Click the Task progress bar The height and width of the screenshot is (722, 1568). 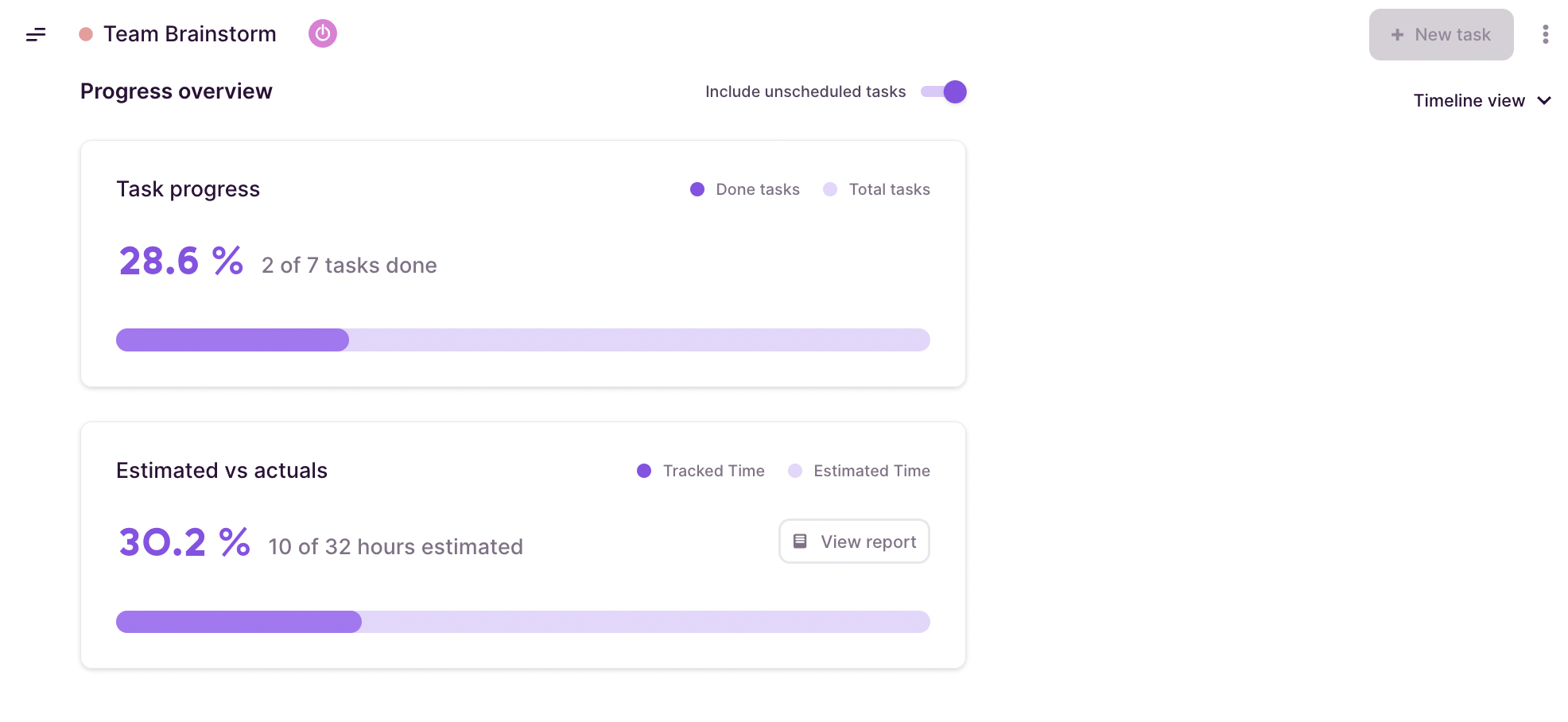click(x=522, y=340)
